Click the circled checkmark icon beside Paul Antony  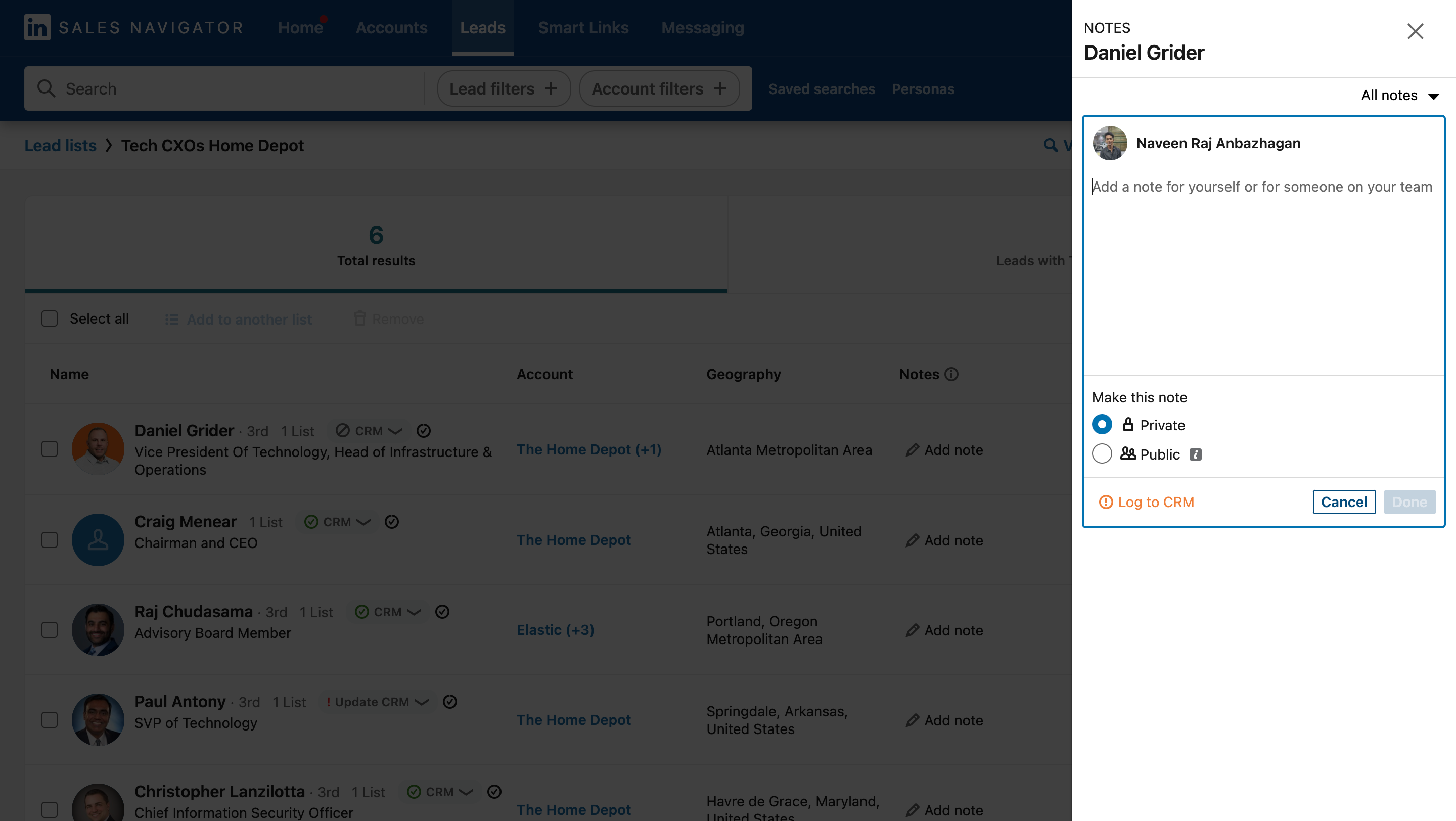[x=449, y=701]
